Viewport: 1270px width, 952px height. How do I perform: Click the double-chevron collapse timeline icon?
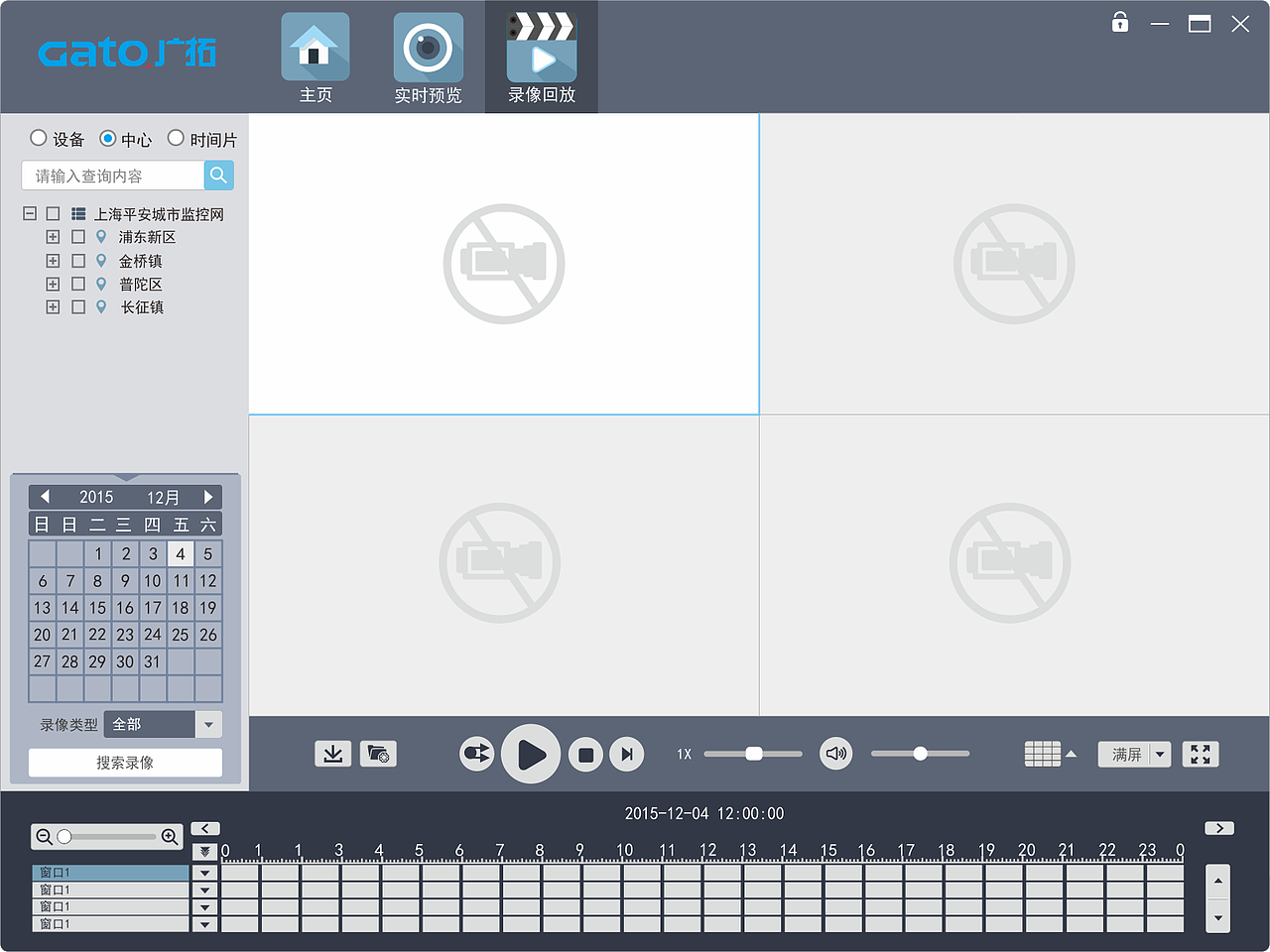204,851
